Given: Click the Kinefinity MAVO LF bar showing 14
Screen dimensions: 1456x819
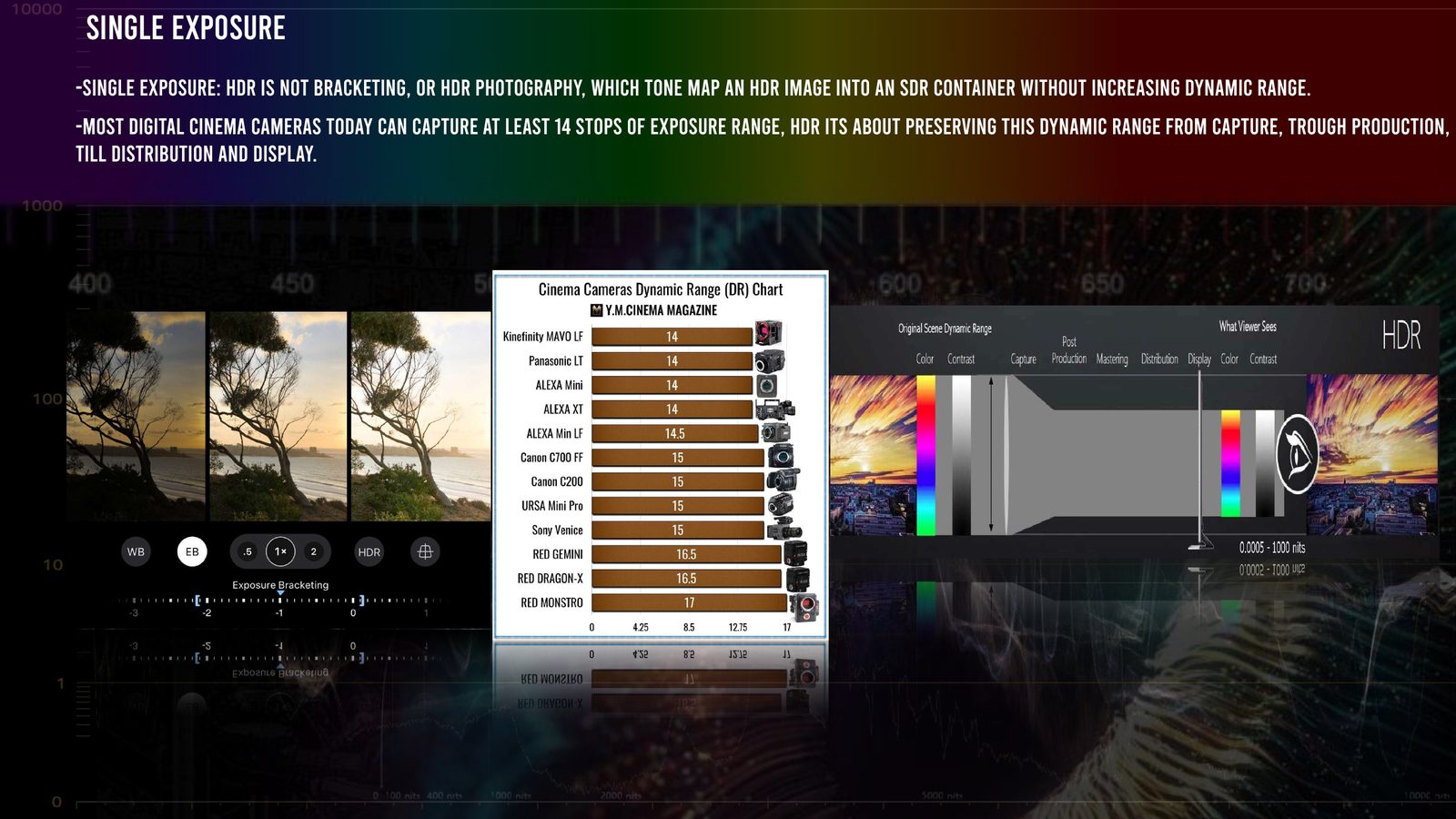Looking at the screenshot, I should (672, 337).
